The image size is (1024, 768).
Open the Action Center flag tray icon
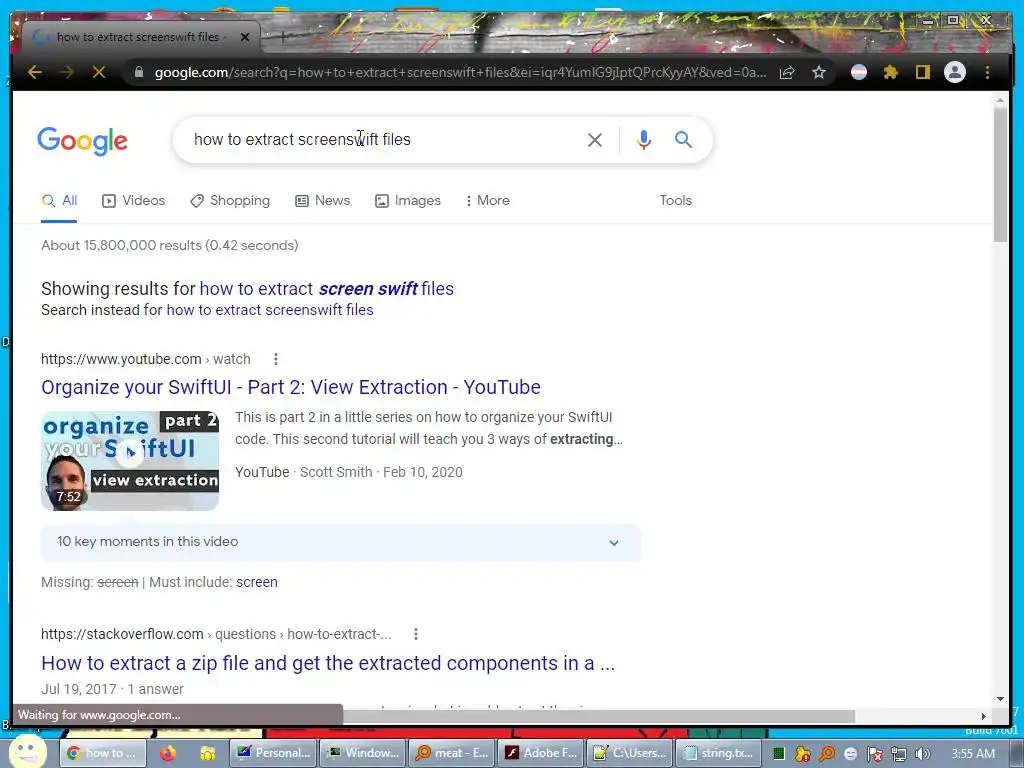pos(874,754)
